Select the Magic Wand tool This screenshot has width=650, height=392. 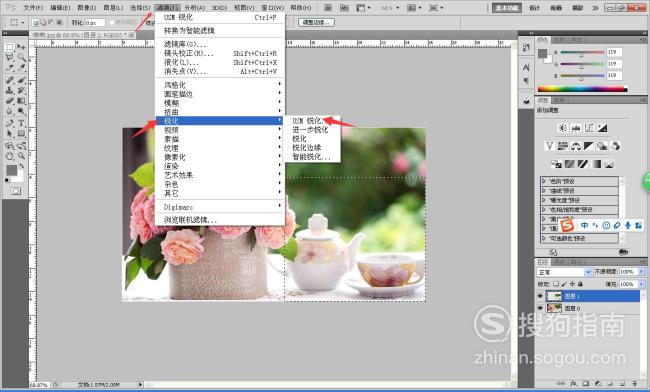21,58
